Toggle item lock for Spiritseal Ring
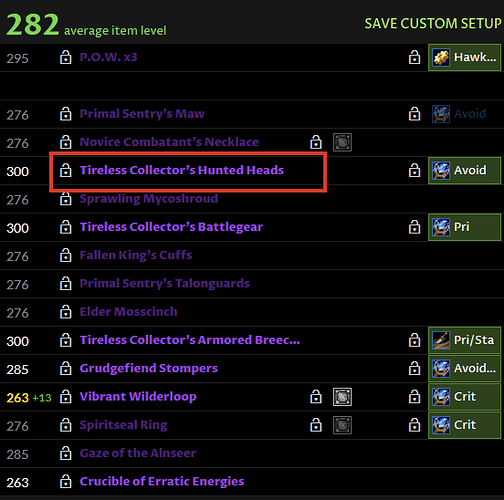This screenshot has height=500, width=504. (x=66, y=426)
